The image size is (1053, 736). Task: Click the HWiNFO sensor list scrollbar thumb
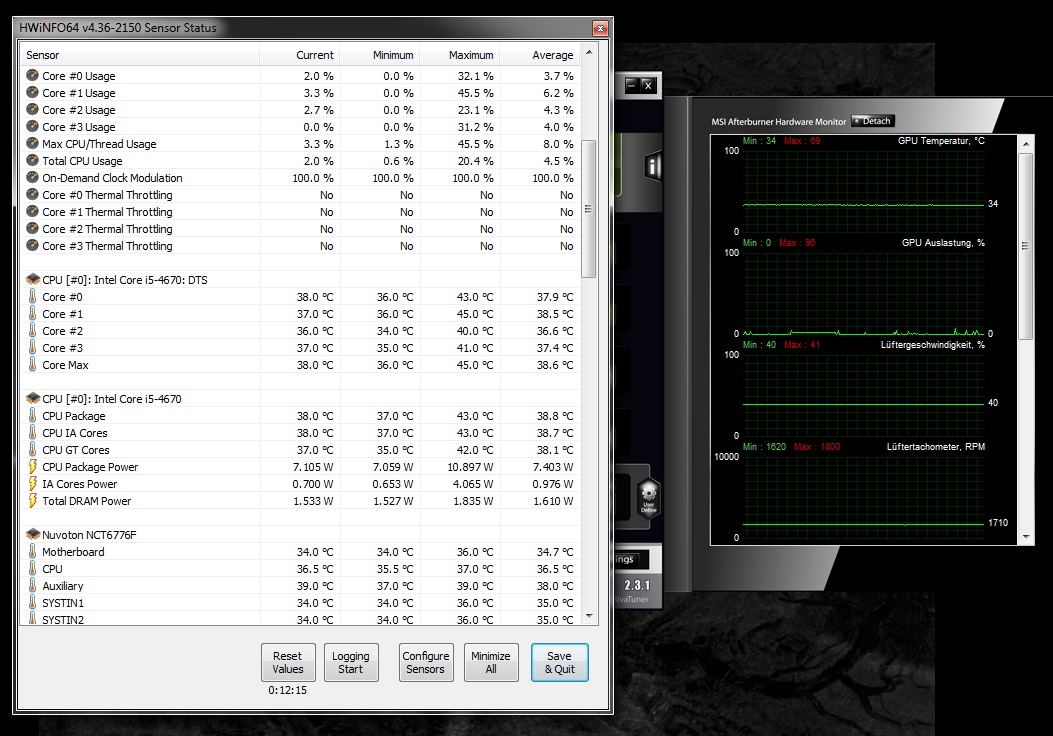point(588,209)
